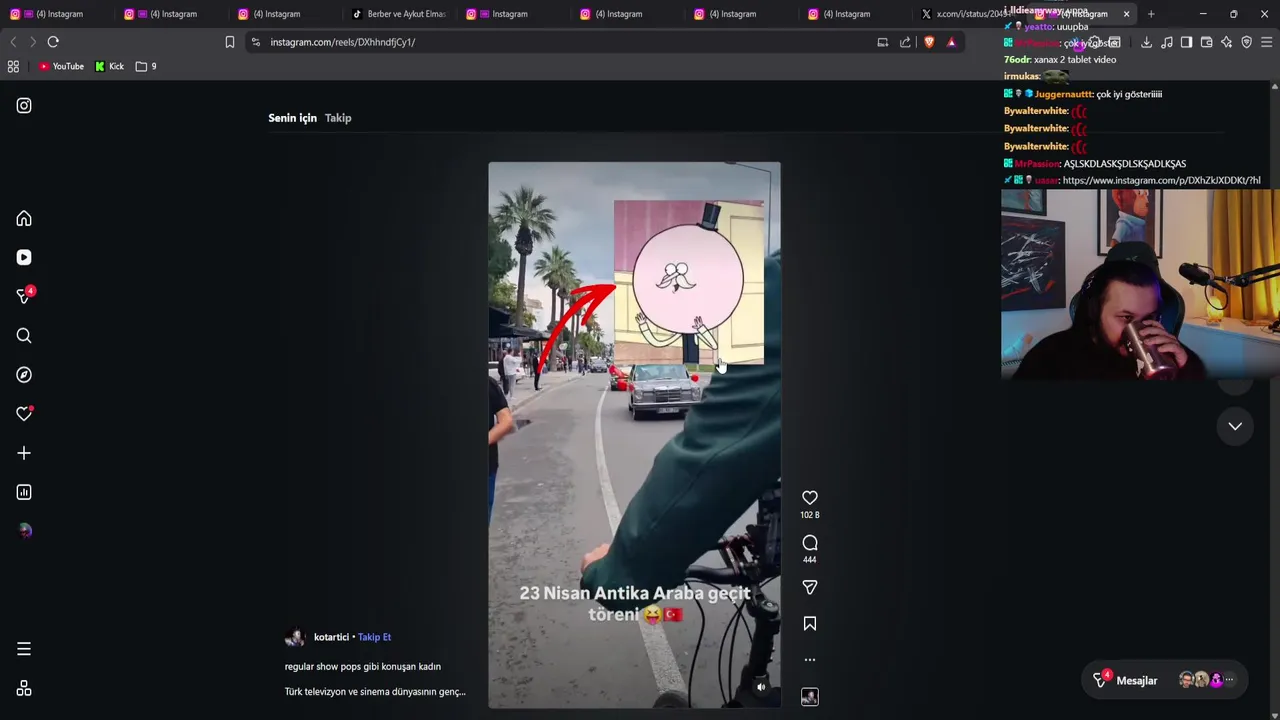Click the 444 comment count

pos(810,560)
